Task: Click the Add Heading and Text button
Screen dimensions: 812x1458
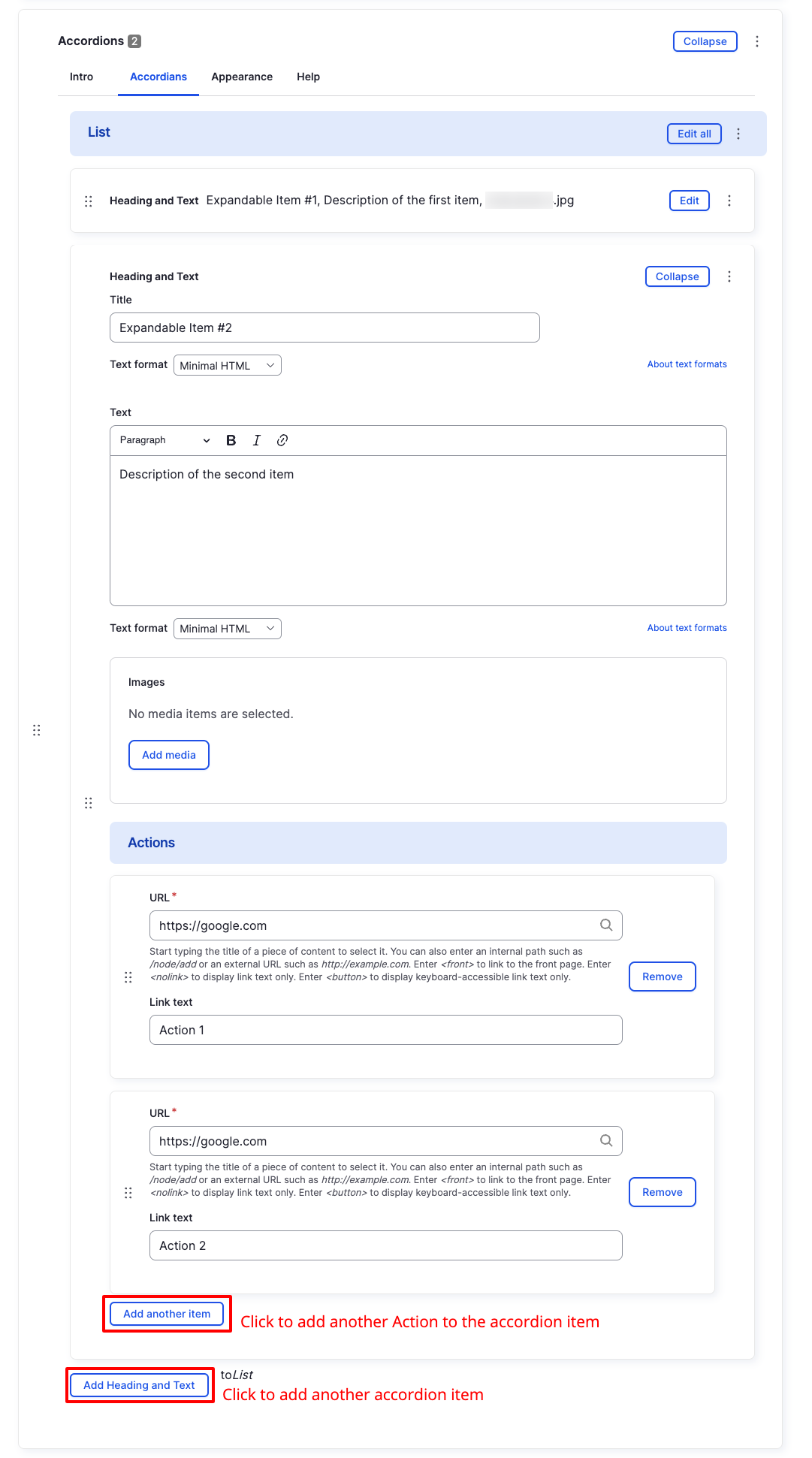Action: coord(139,1385)
